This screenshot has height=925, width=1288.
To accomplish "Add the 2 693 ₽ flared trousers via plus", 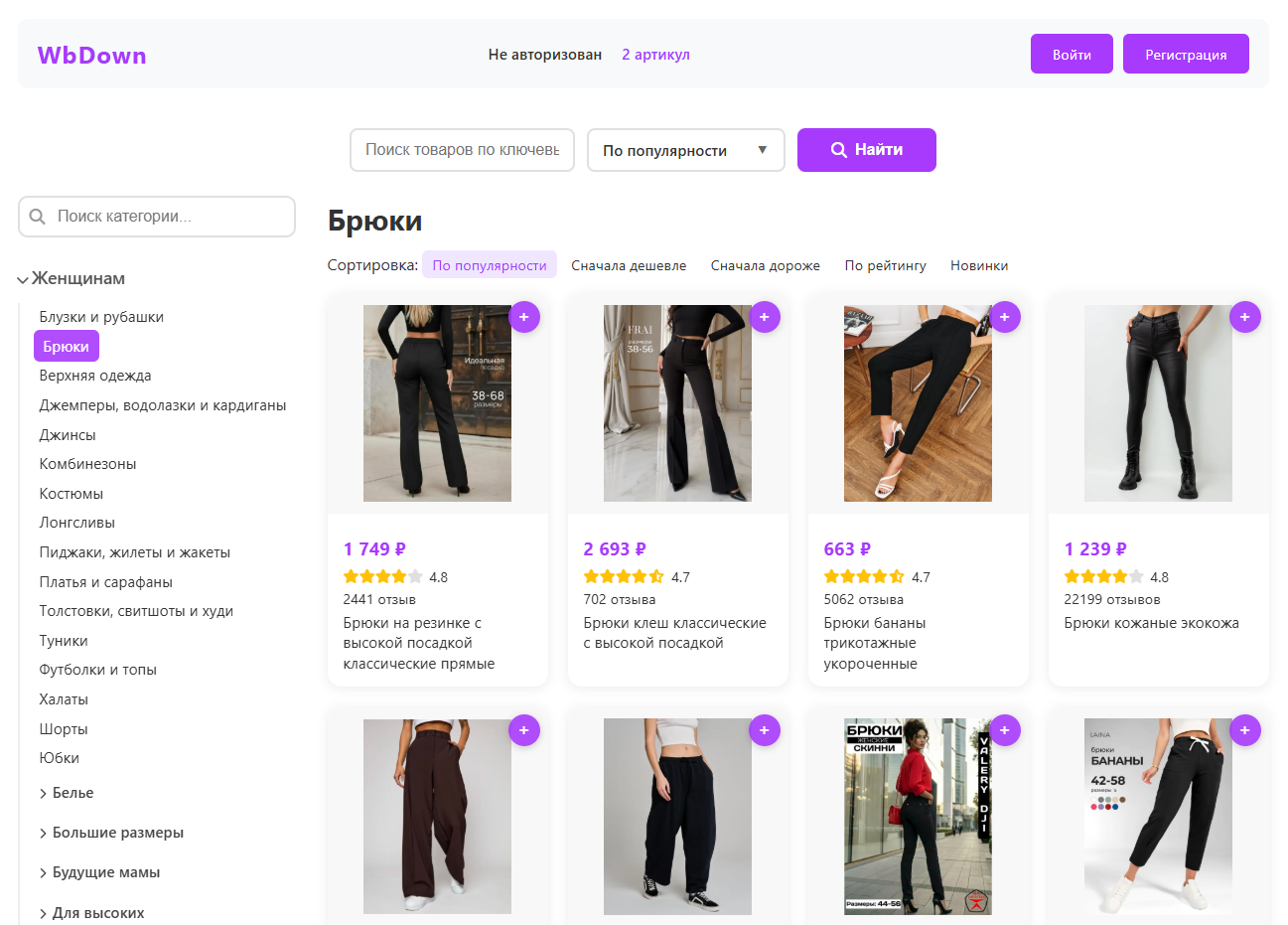I will (x=765, y=317).
